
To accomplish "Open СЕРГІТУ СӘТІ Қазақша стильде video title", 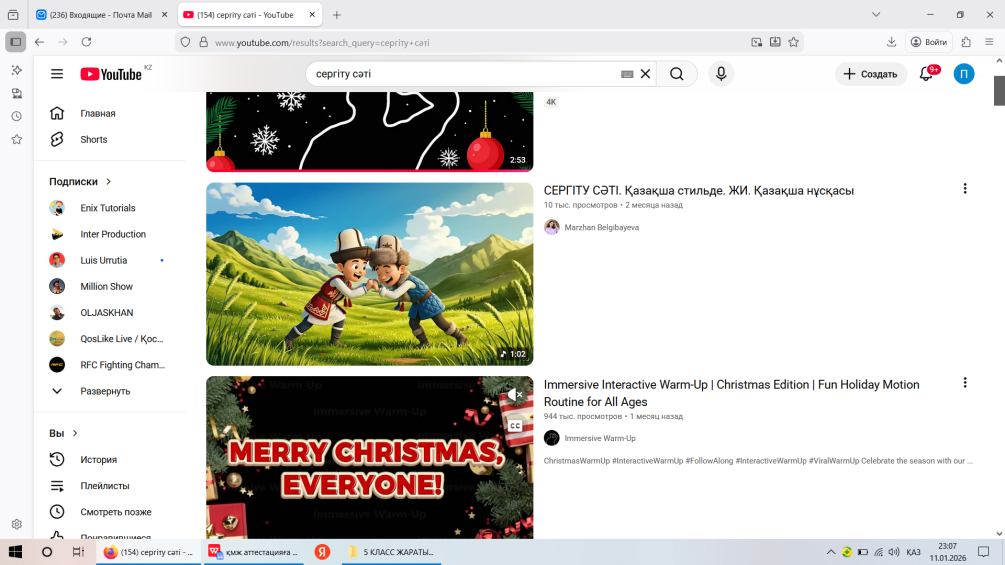I will pos(699,191).
